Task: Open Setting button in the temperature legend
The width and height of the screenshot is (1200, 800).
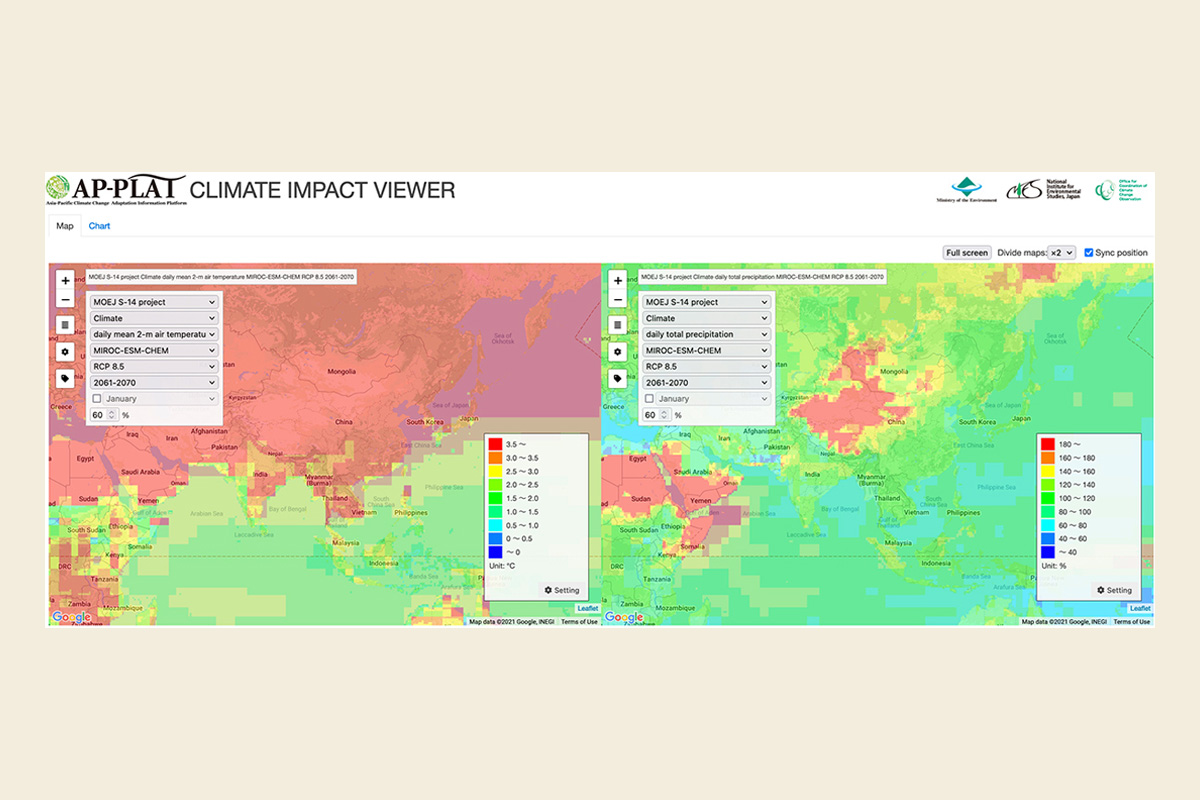Action: tap(561, 590)
